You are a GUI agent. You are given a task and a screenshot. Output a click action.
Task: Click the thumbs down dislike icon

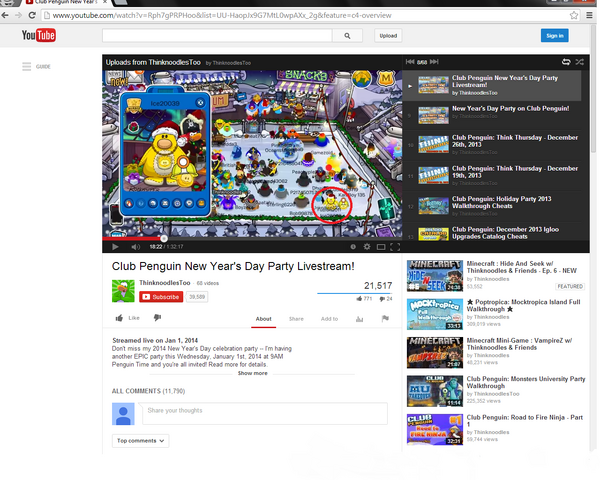(157, 318)
